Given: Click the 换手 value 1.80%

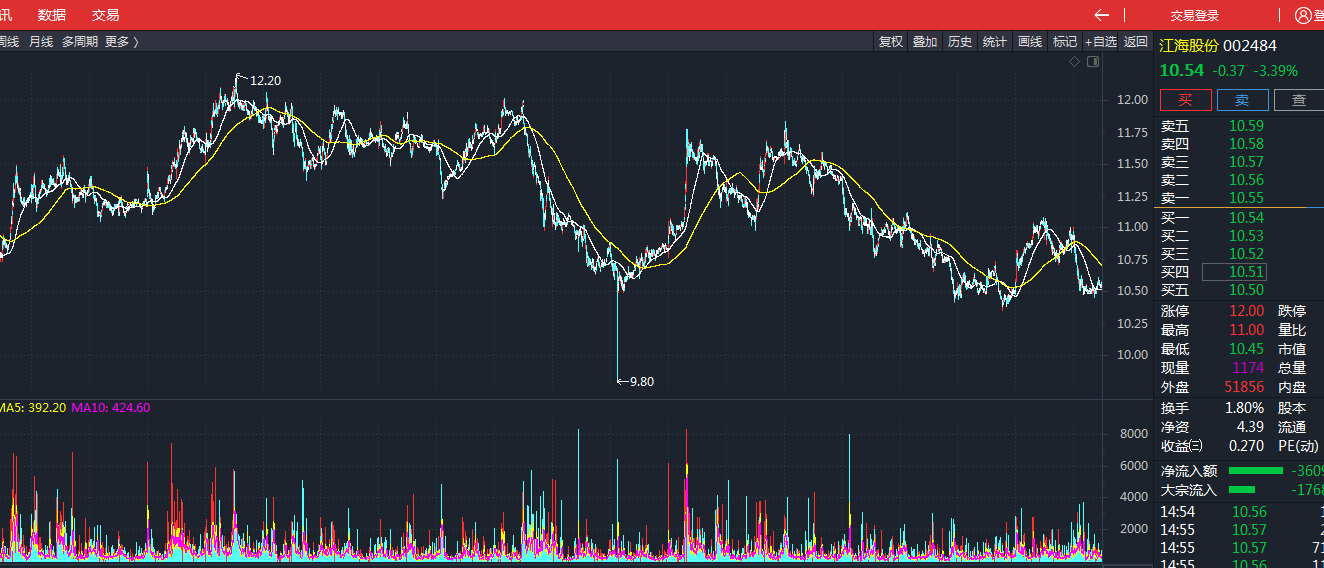Looking at the screenshot, I should click(x=1245, y=408).
